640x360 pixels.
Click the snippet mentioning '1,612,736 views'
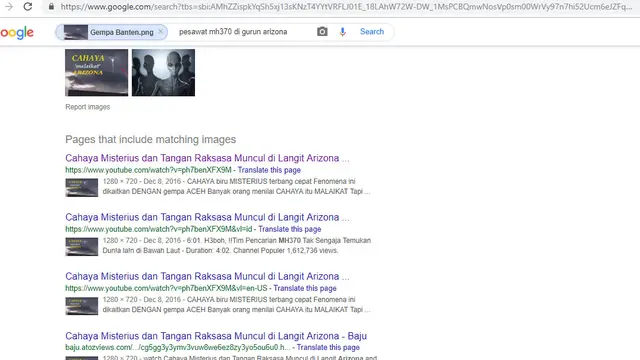click(x=237, y=245)
